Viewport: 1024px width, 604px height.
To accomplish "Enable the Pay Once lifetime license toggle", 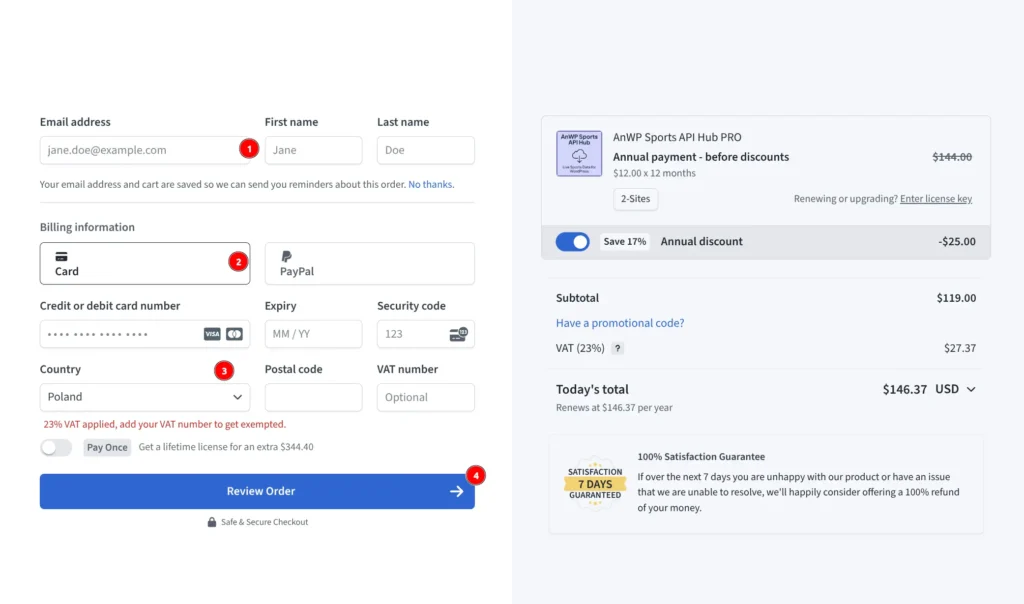I will point(56,447).
